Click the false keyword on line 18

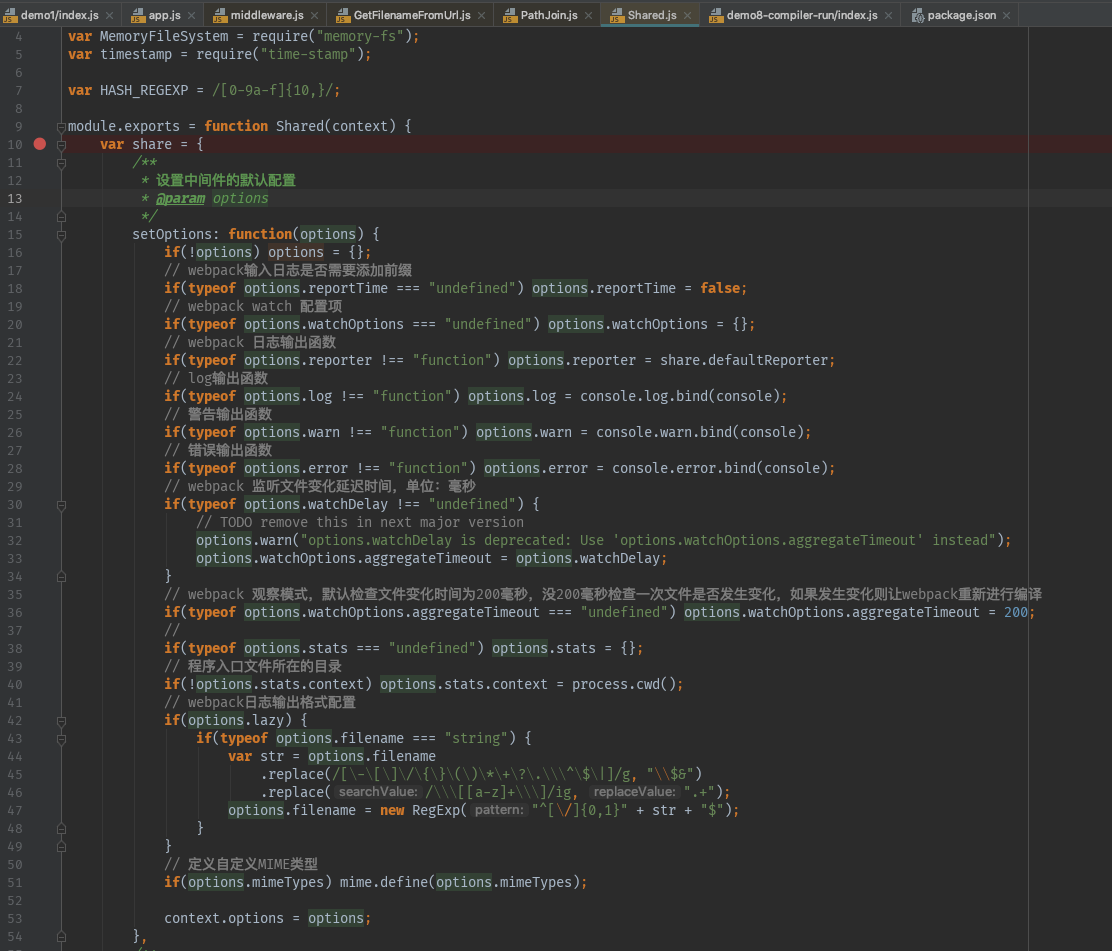point(720,288)
